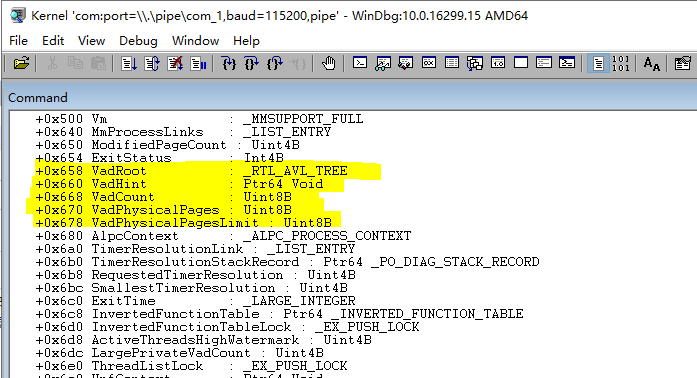Image resolution: width=697 pixels, height=378 pixels.
Task: Click the Go (continue execution) toolbar icon
Action: click(129, 64)
